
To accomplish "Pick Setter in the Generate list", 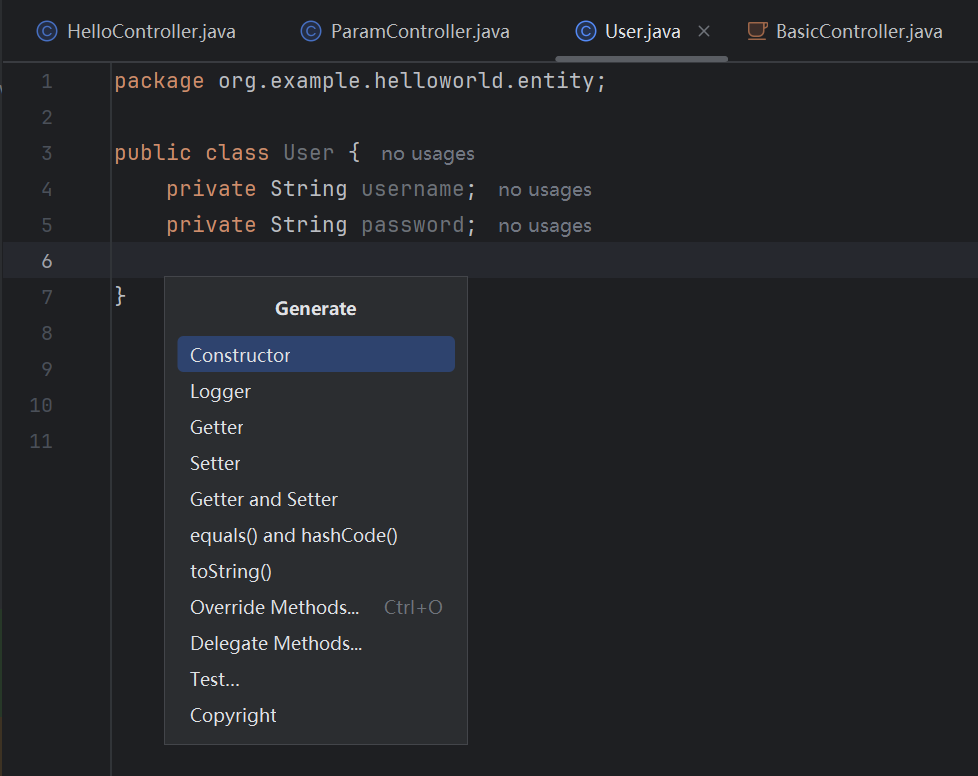I will (215, 463).
